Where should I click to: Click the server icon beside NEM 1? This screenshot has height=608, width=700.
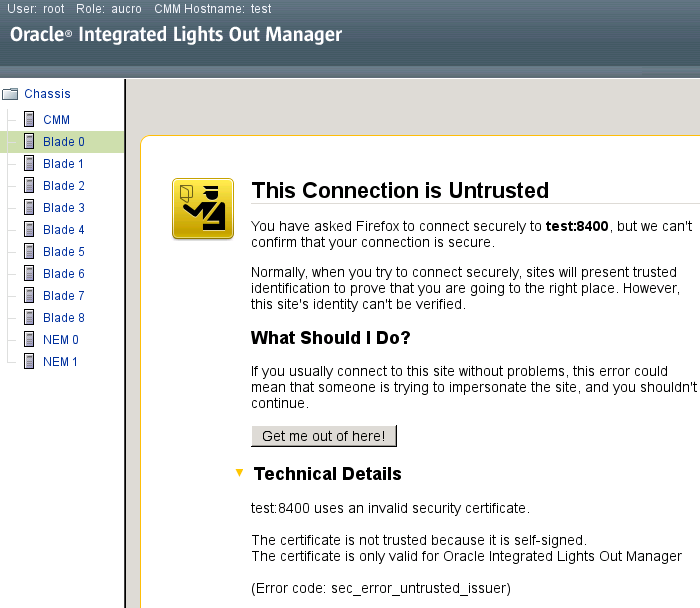point(29,361)
